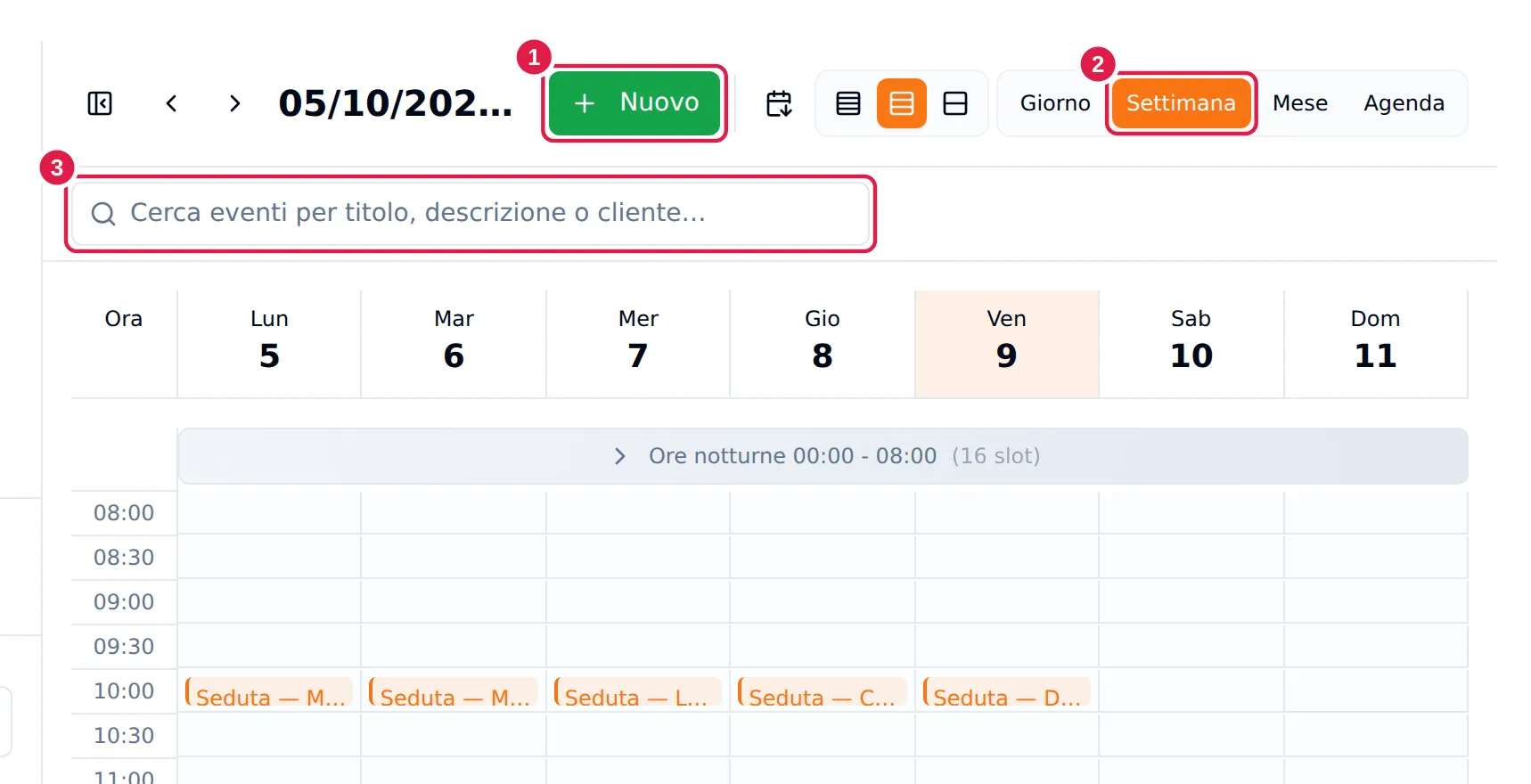Go to the next week arrow
The width and height of the screenshot is (1531, 784).
point(234,103)
